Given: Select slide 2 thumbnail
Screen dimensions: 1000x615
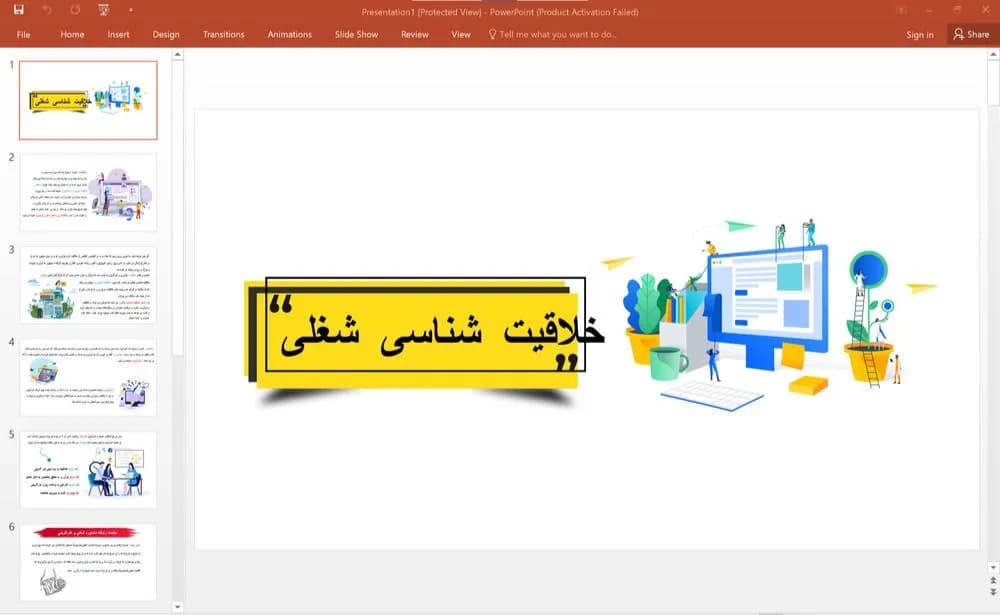Looking at the screenshot, I should 88,193.
